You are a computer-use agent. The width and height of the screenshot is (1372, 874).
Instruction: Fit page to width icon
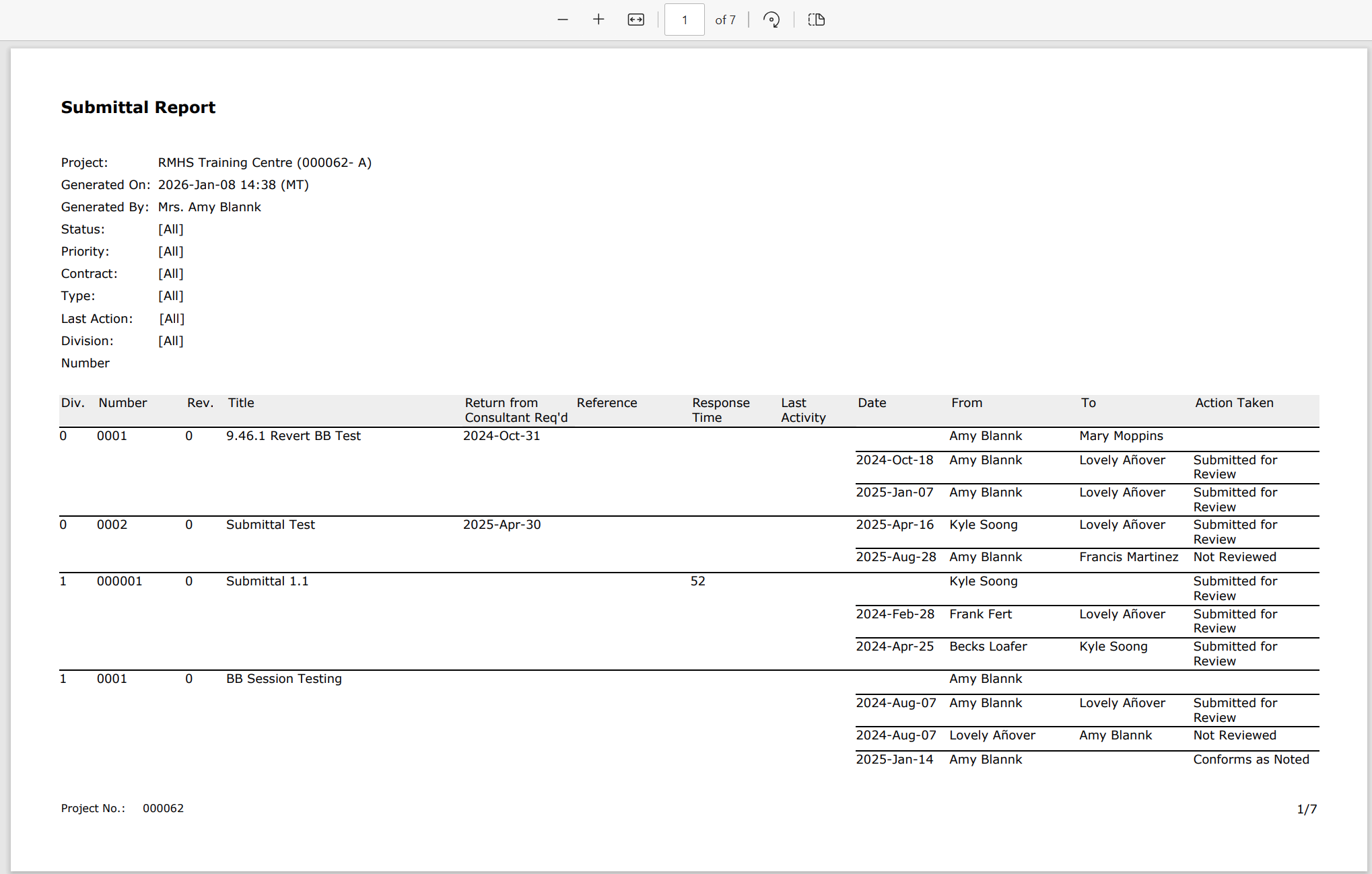tap(636, 20)
